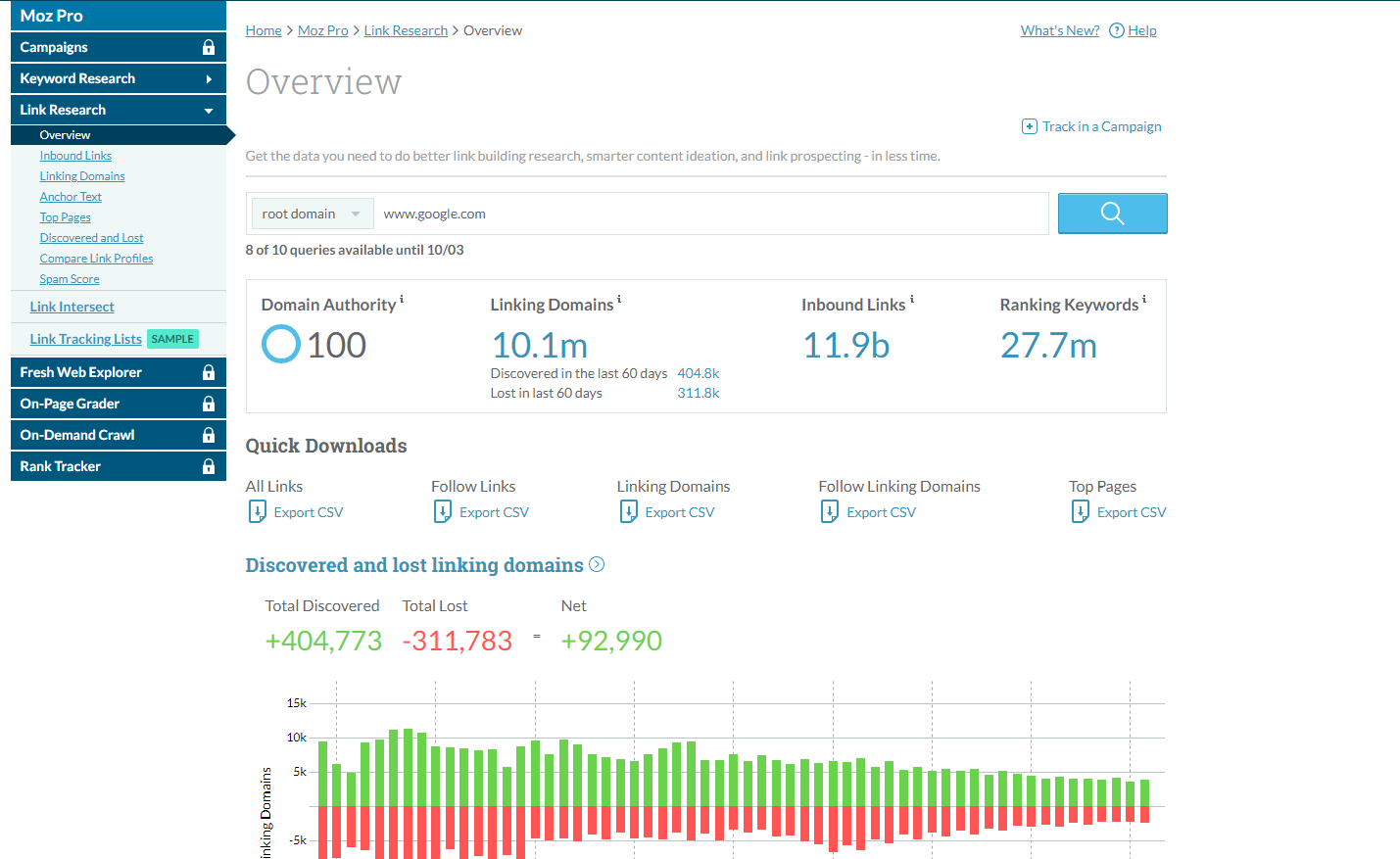The height and width of the screenshot is (859, 1400).
Task: Click Discovered and lost linking domains heading
Action: (414, 565)
